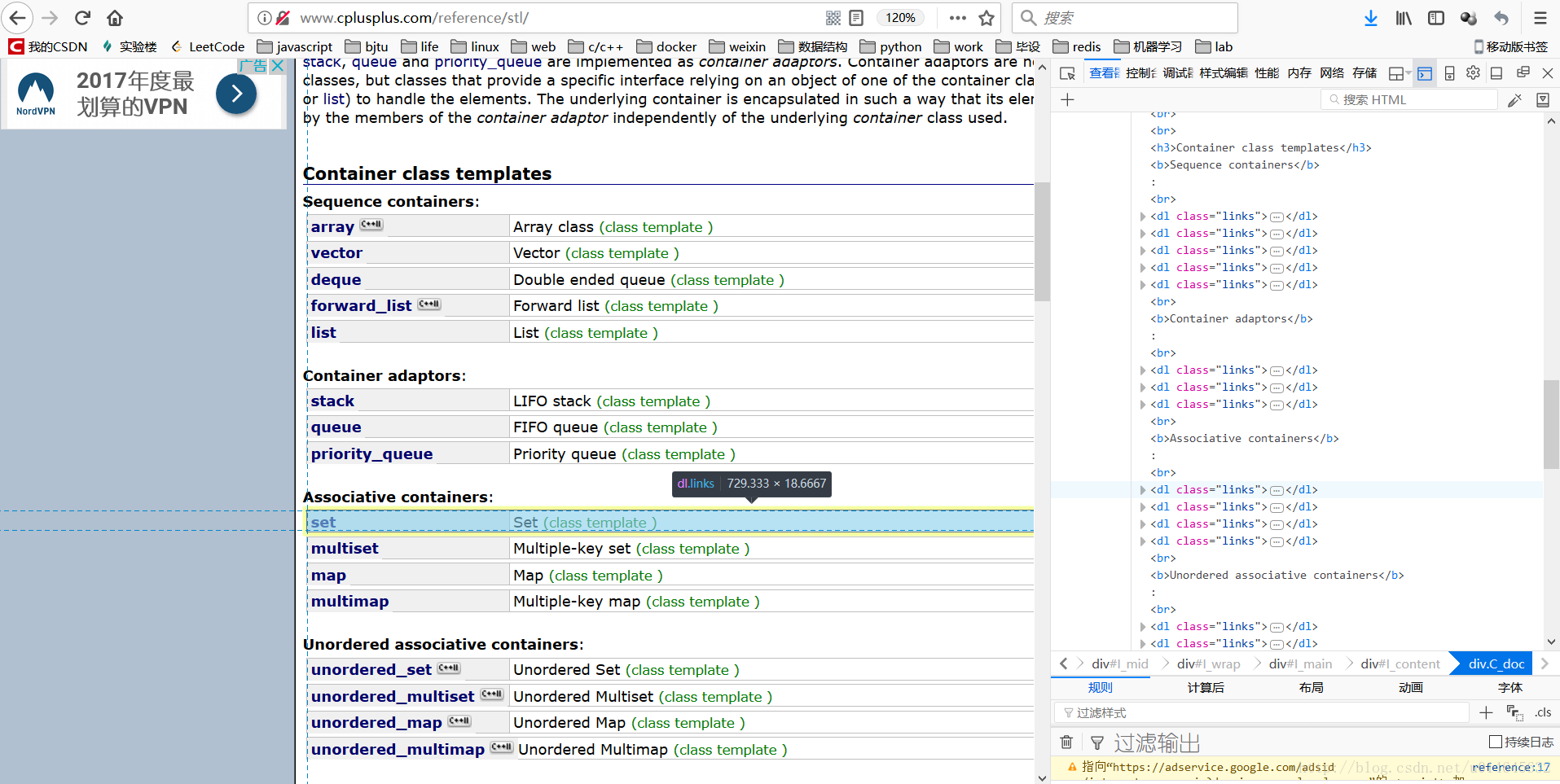Screen dimensions: 1560x784
Task: Dock devtools to bottom of window
Action: click(x=1496, y=73)
